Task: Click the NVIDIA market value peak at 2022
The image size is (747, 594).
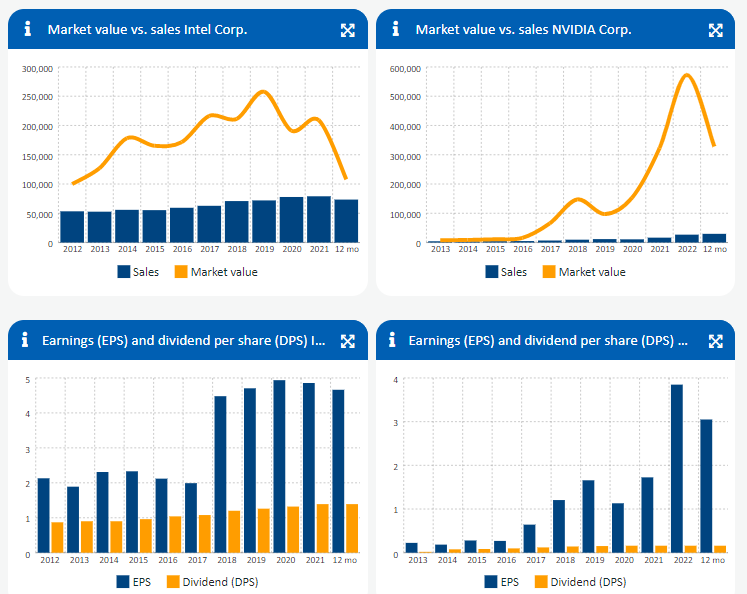Action: pyautogui.click(x=686, y=75)
